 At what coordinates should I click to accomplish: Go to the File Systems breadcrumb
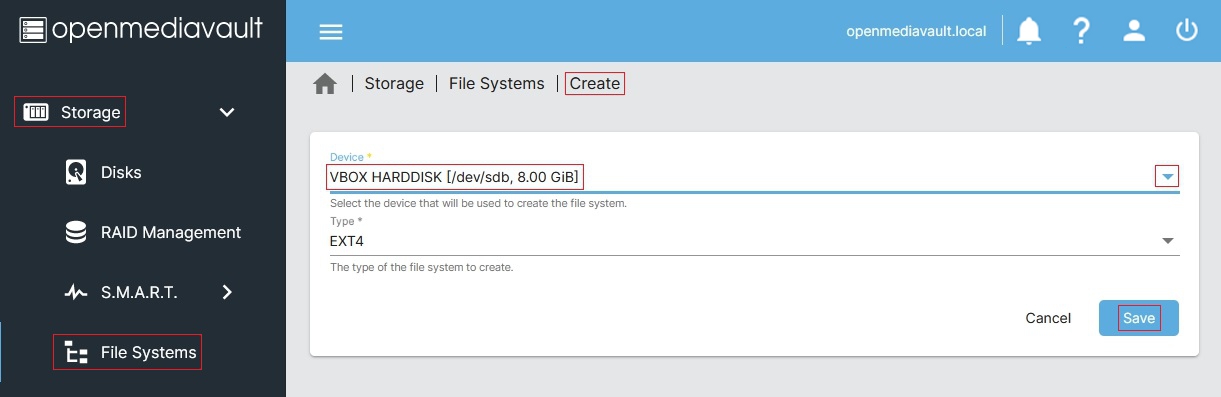click(x=497, y=84)
